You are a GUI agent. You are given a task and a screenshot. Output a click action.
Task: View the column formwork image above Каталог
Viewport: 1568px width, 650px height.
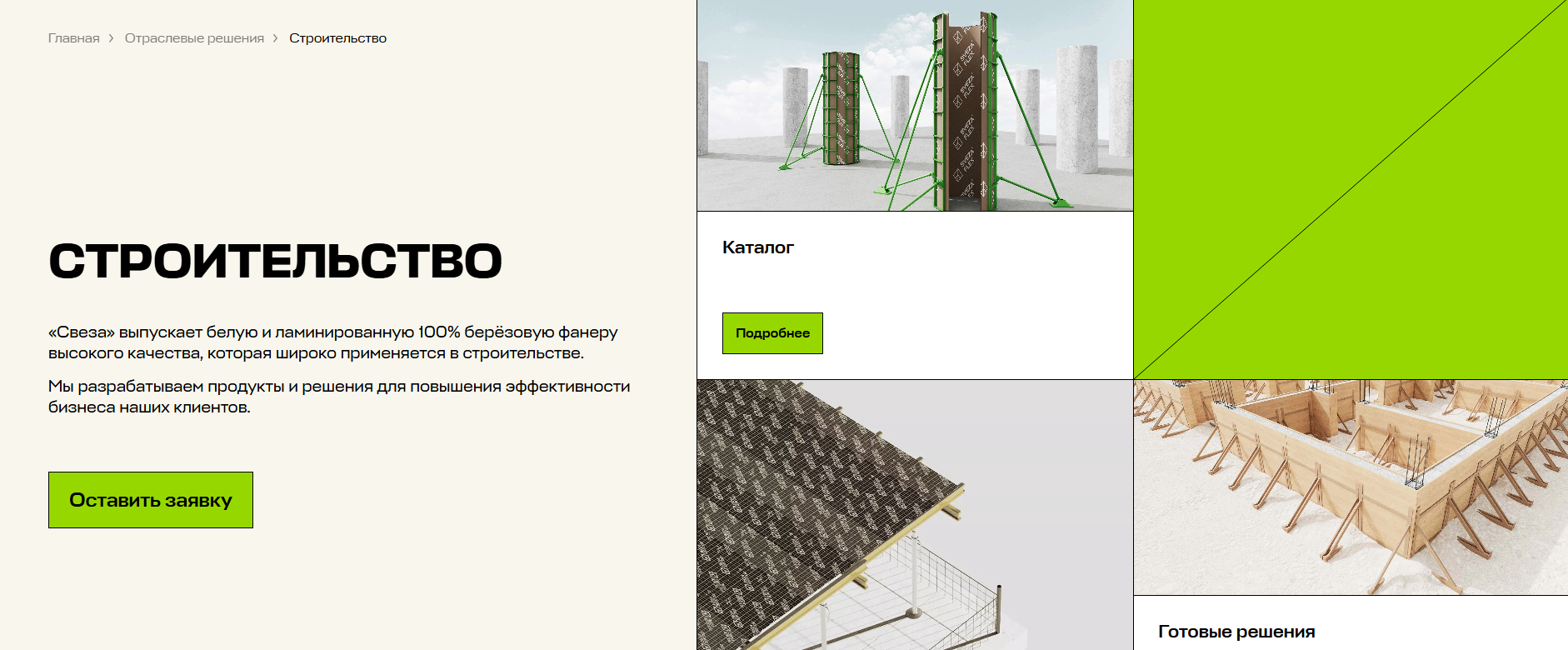[915, 106]
